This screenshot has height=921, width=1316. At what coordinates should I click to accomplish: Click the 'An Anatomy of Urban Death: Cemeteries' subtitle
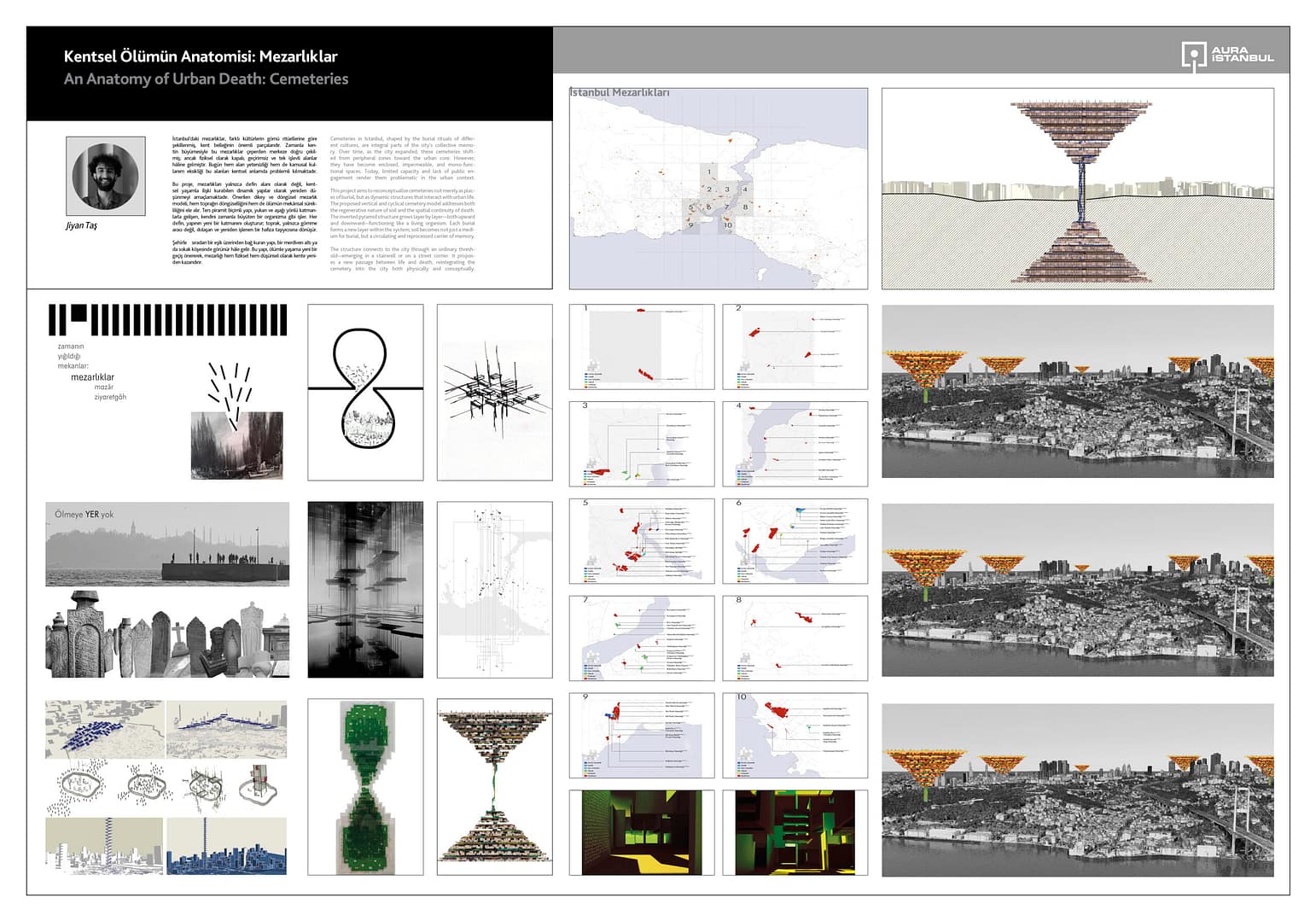click(x=206, y=79)
